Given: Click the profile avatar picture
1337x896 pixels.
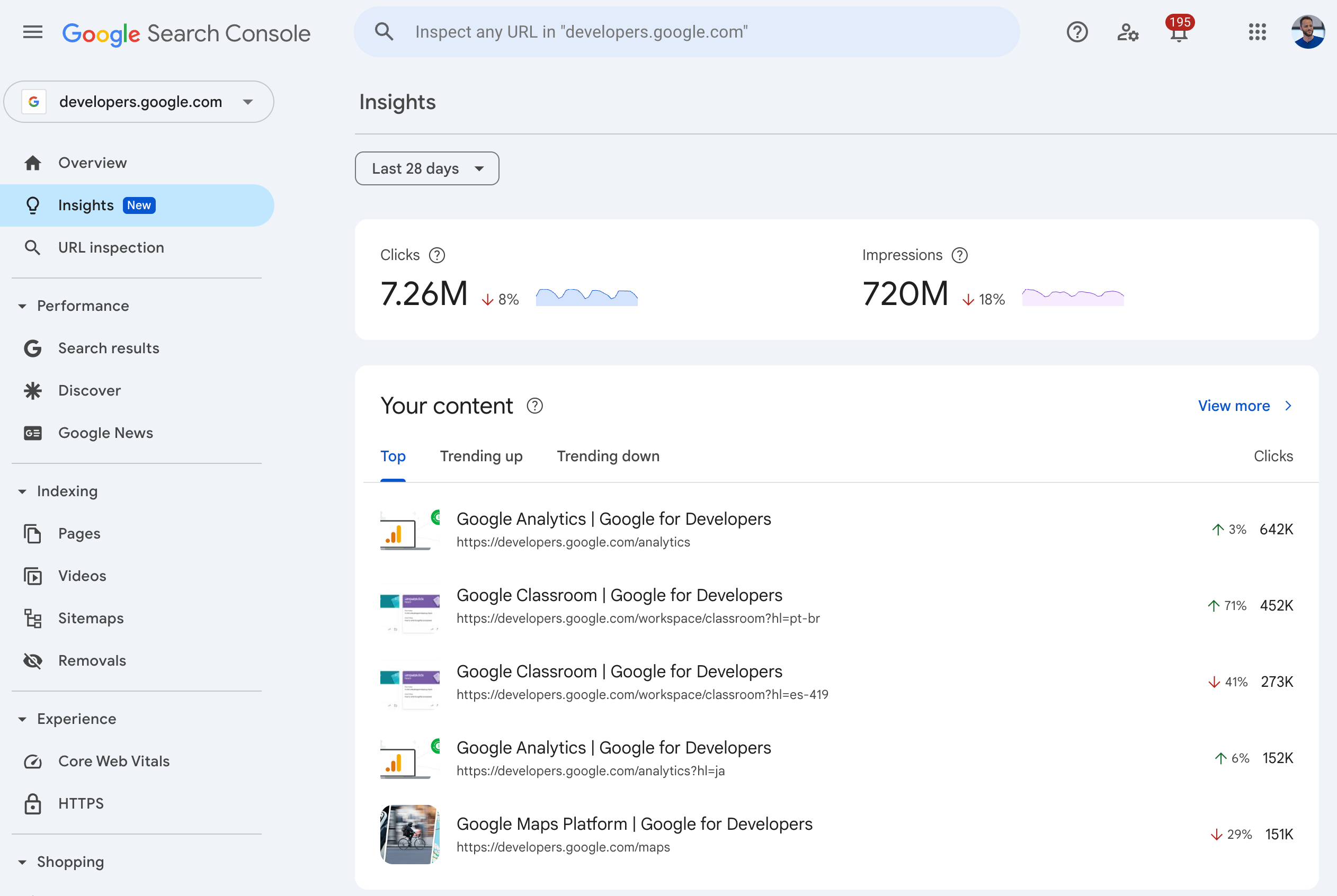Looking at the screenshot, I should [1308, 32].
